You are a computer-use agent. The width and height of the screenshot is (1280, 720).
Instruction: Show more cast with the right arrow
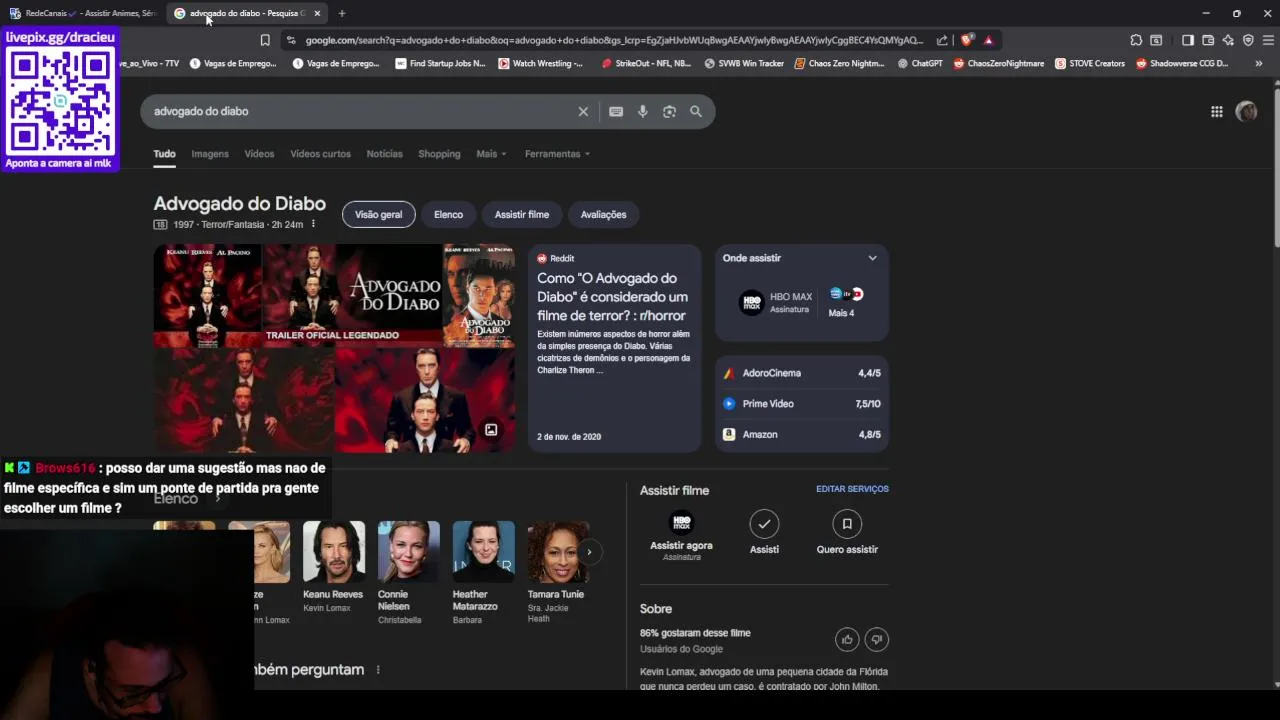(589, 552)
